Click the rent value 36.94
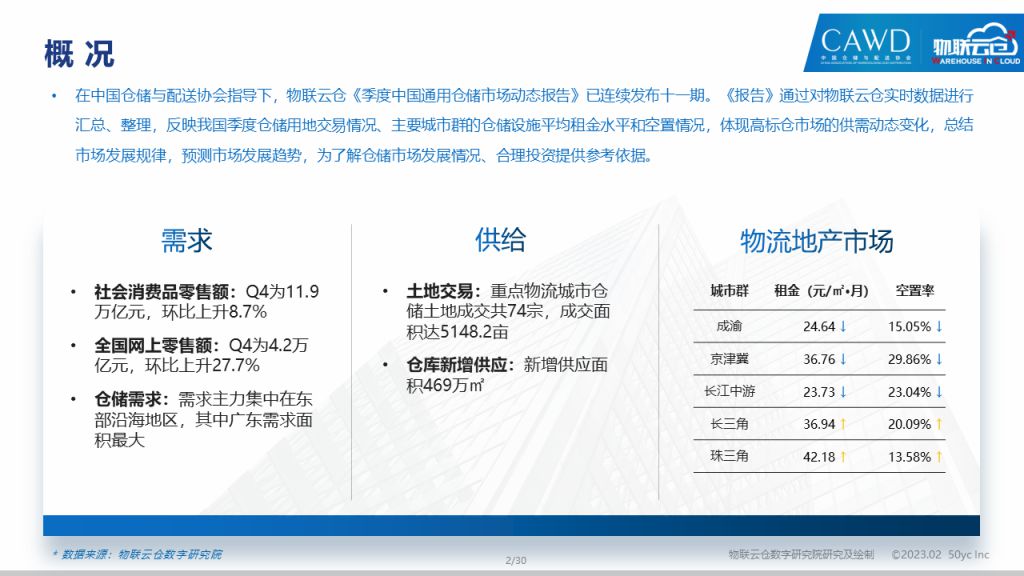This screenshot has width=1024, height=576. click(819, 424)
